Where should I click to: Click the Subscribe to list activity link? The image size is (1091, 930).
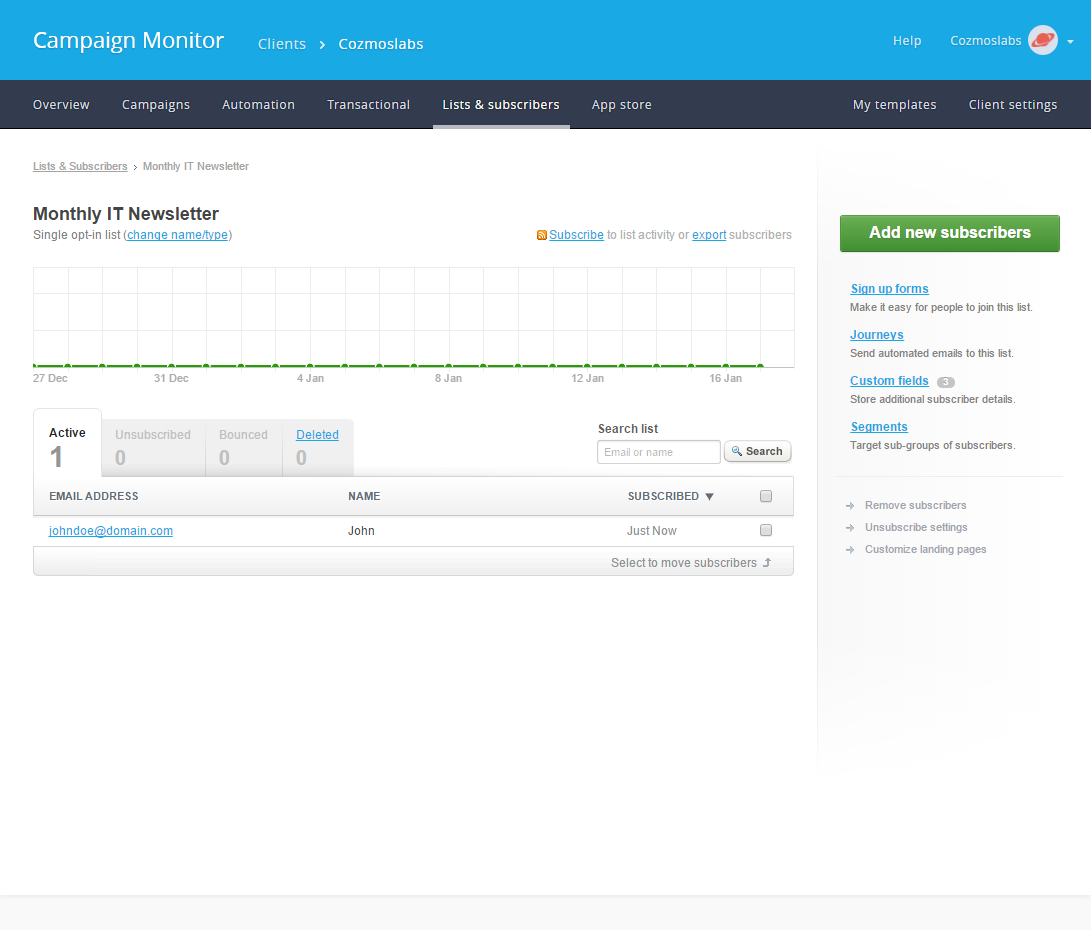coord(576,235)
